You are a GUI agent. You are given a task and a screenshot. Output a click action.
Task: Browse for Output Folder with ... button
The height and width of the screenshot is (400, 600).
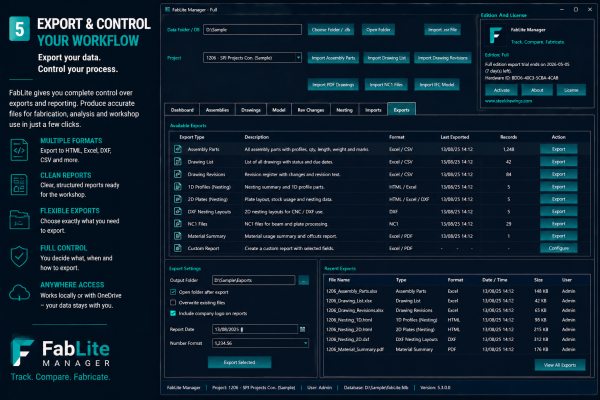click(303, 281)
